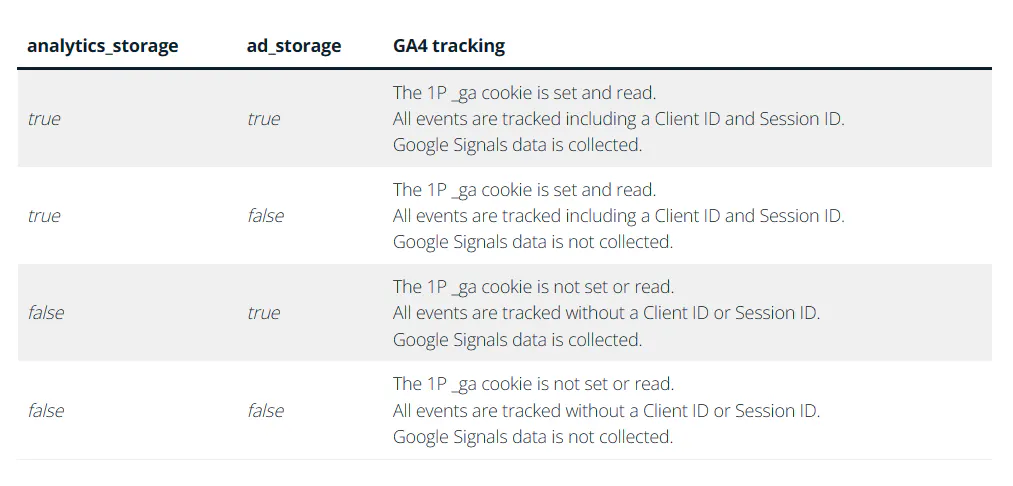Click the second row's ad_storage "false" value

point(265,216)
